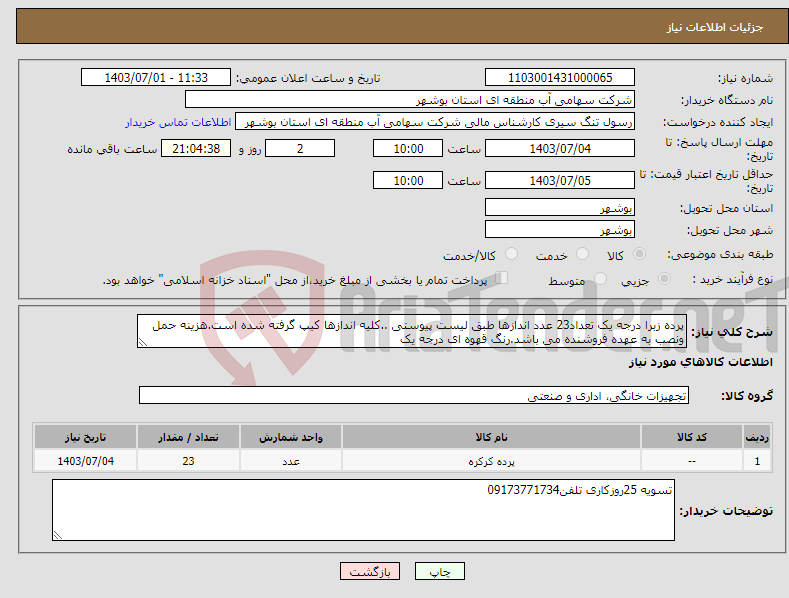Open the اطلاعات تماس خریدار link

click(178, 122)
